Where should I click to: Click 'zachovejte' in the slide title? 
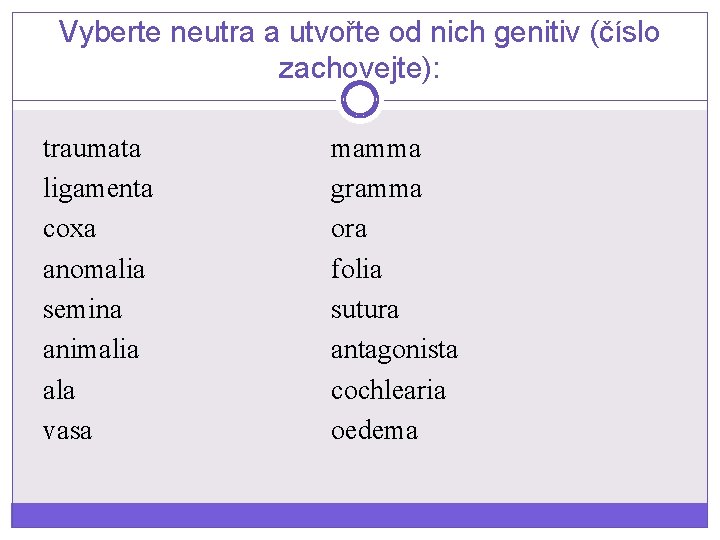point(352,68)
